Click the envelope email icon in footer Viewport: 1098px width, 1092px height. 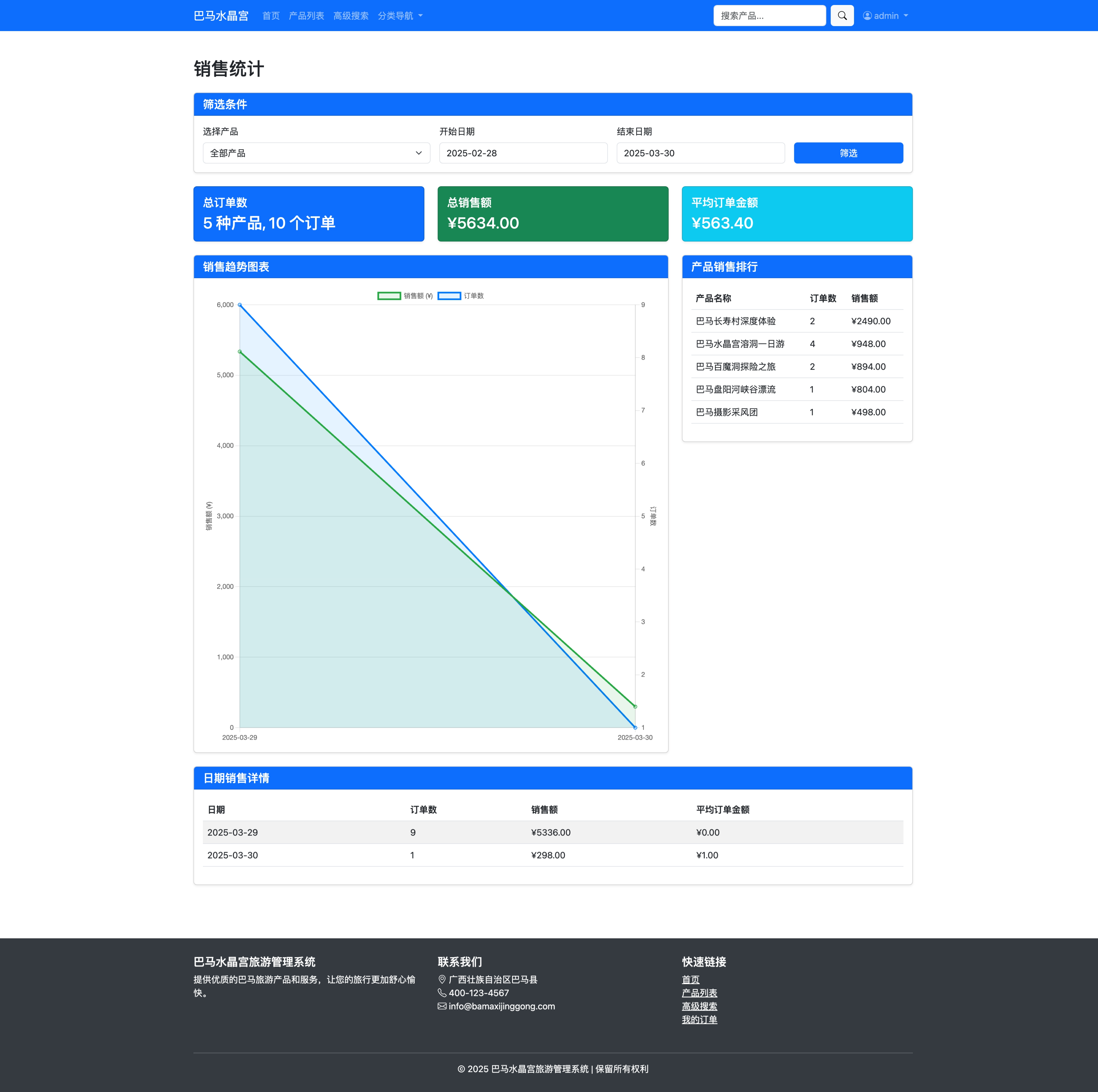(x=442, y=1006)
